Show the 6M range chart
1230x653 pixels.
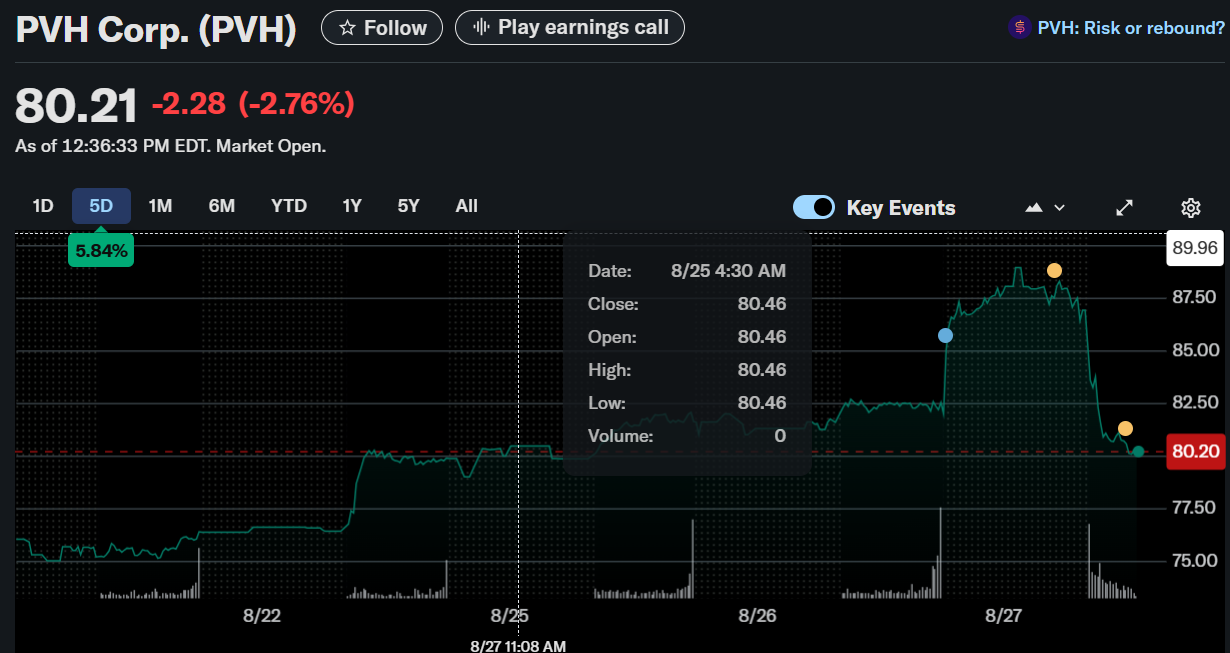(x=221, y=206)
